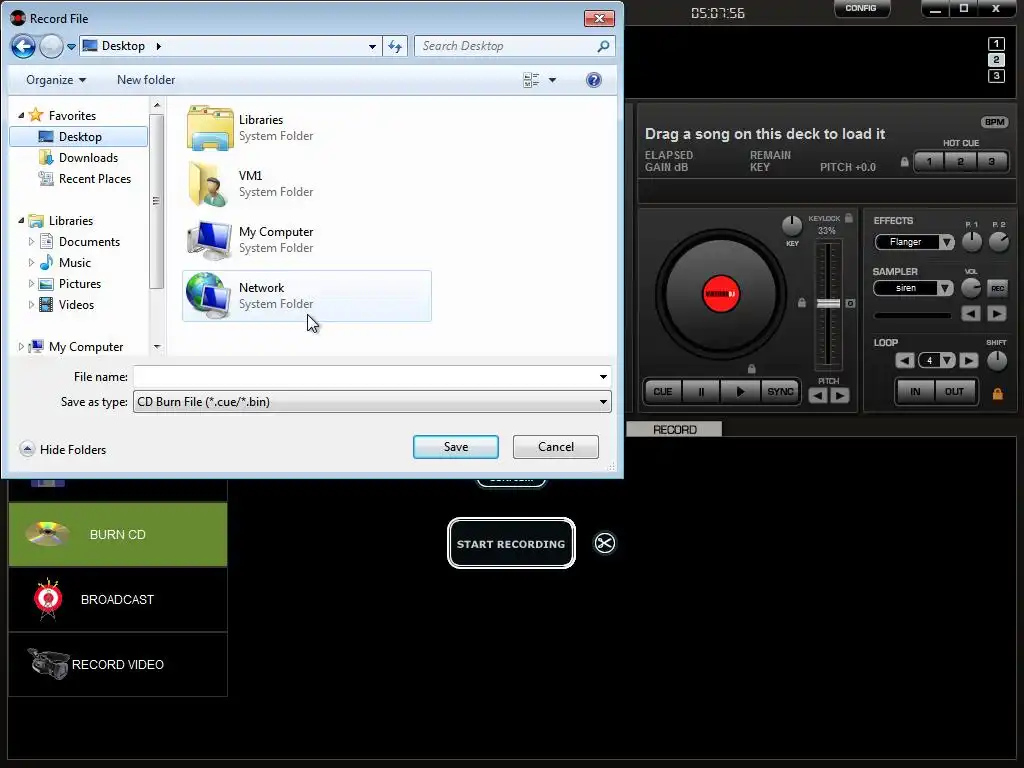Select Desktop under Favorites
1024x768 pixels.
click(79, 136)
